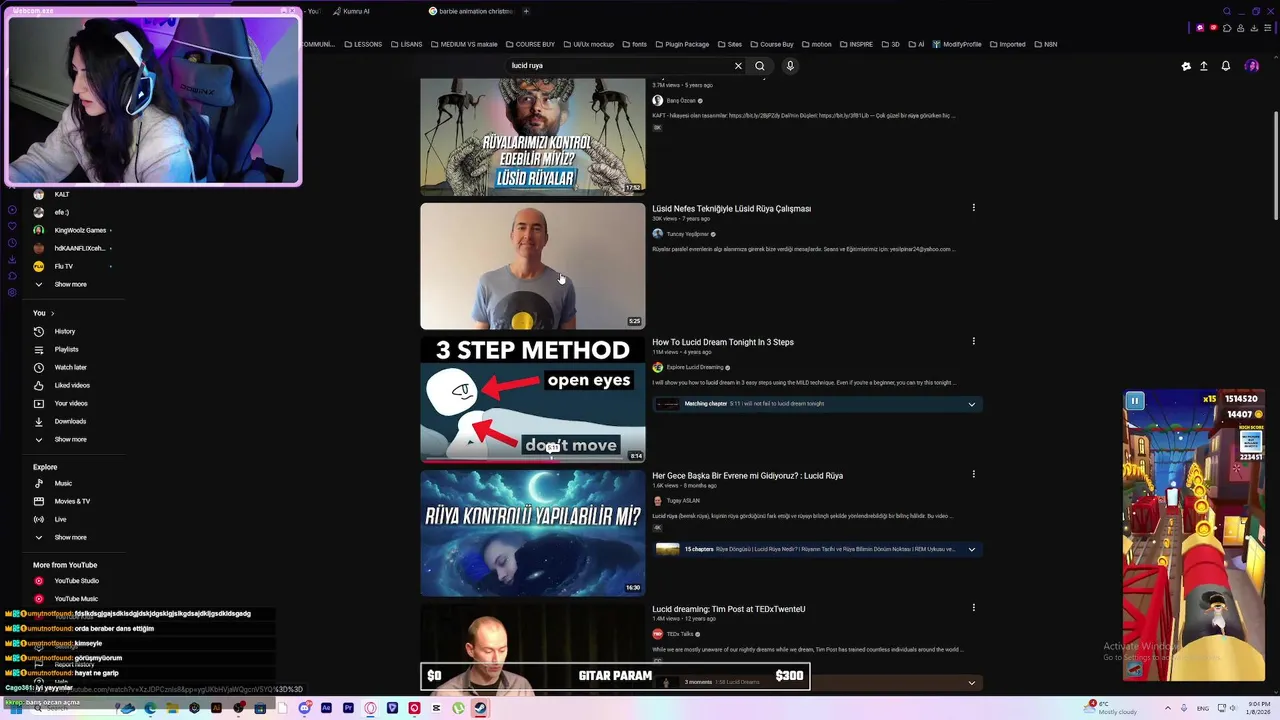Open the ModifyProfile bookmark

coord(957,44)
